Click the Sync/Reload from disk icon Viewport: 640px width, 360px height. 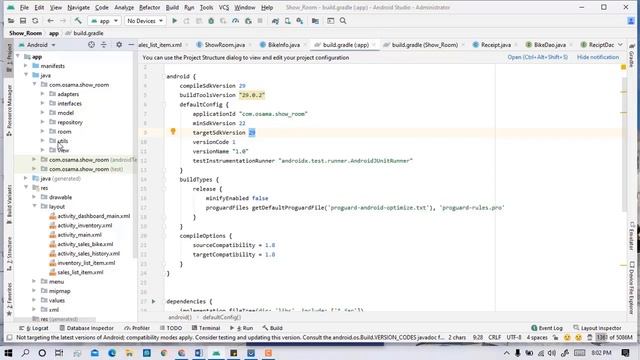click(35, 21)
